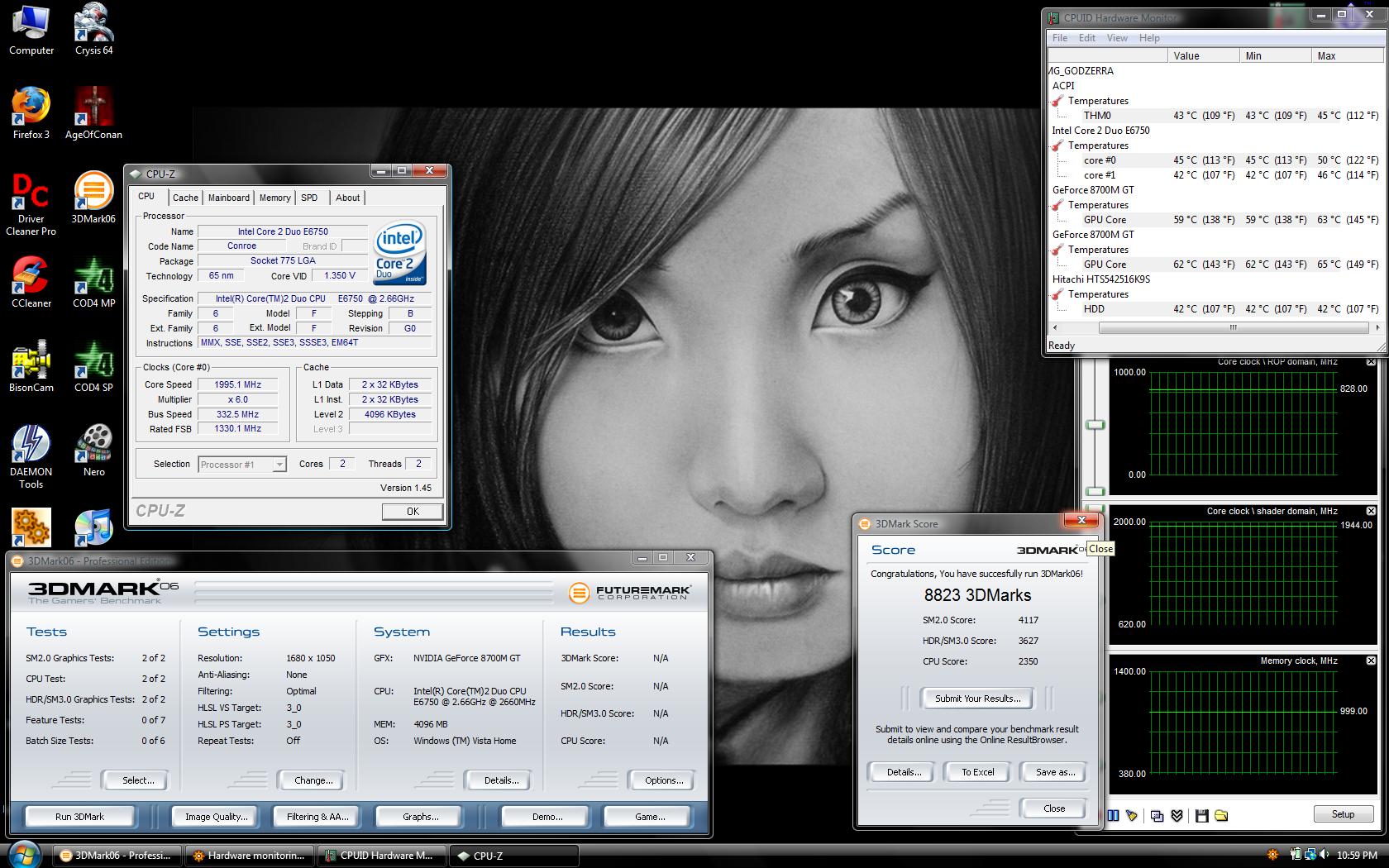
Task: Switch to the Cache tab in CPU-Z
Action: pos(185,198)
